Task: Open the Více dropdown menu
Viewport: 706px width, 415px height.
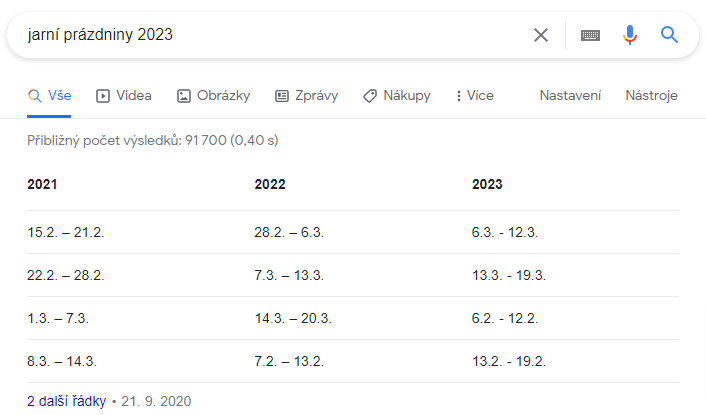Action: 475,95
